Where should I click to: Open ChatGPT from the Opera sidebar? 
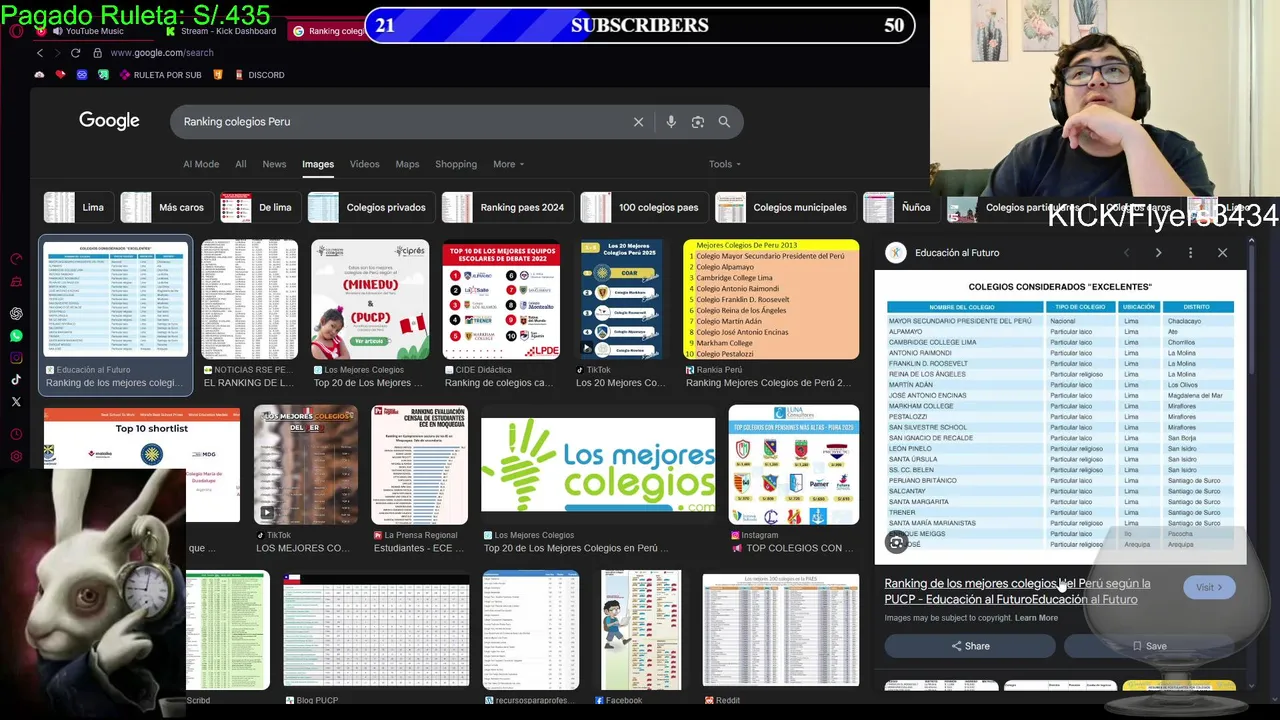pyautogui.click(x=16, y=313)
